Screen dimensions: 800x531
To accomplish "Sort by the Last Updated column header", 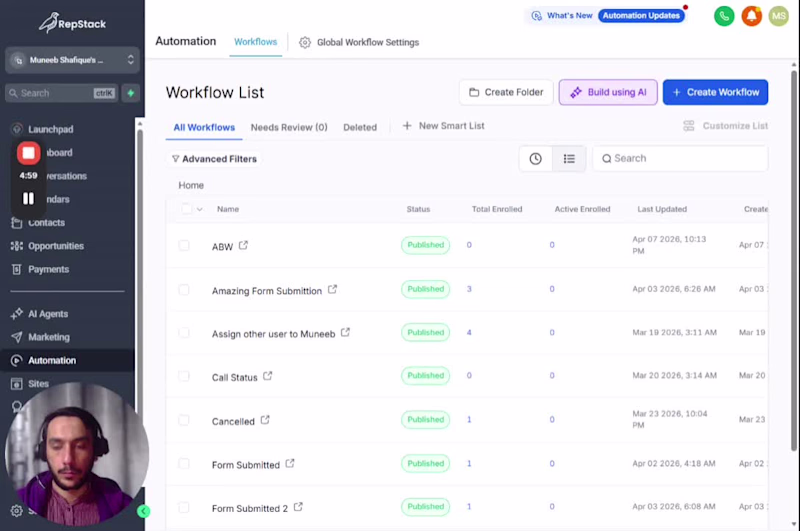I will coord(662,209).
